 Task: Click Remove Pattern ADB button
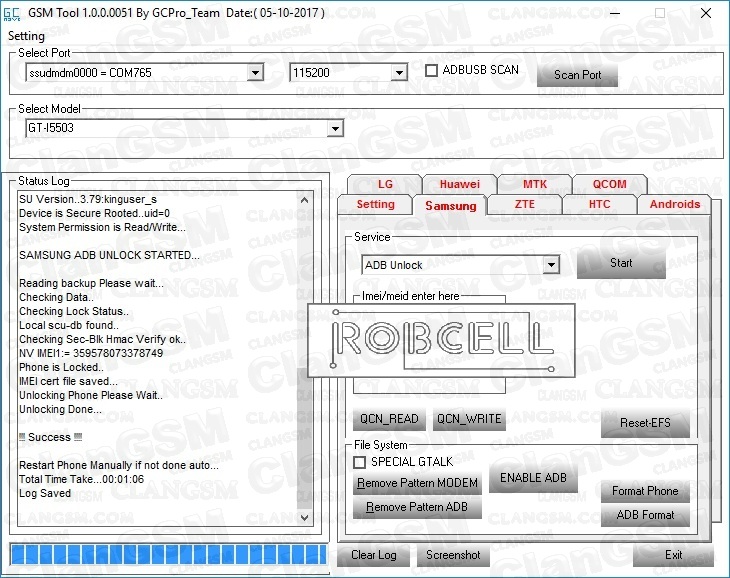(x=417, y=507)
